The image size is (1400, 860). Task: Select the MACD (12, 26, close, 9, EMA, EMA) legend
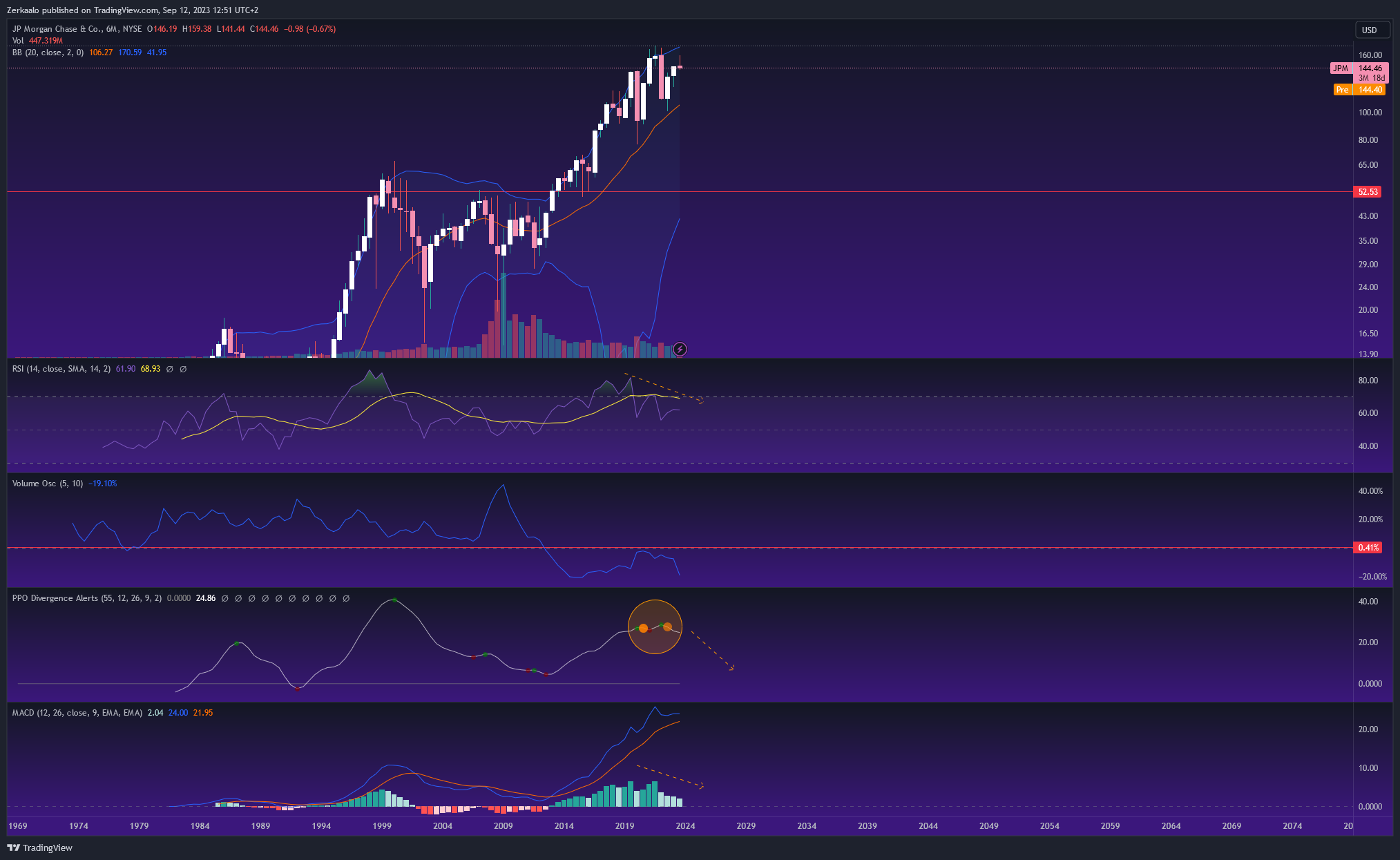pyautogui.click(x=77, y=713)
